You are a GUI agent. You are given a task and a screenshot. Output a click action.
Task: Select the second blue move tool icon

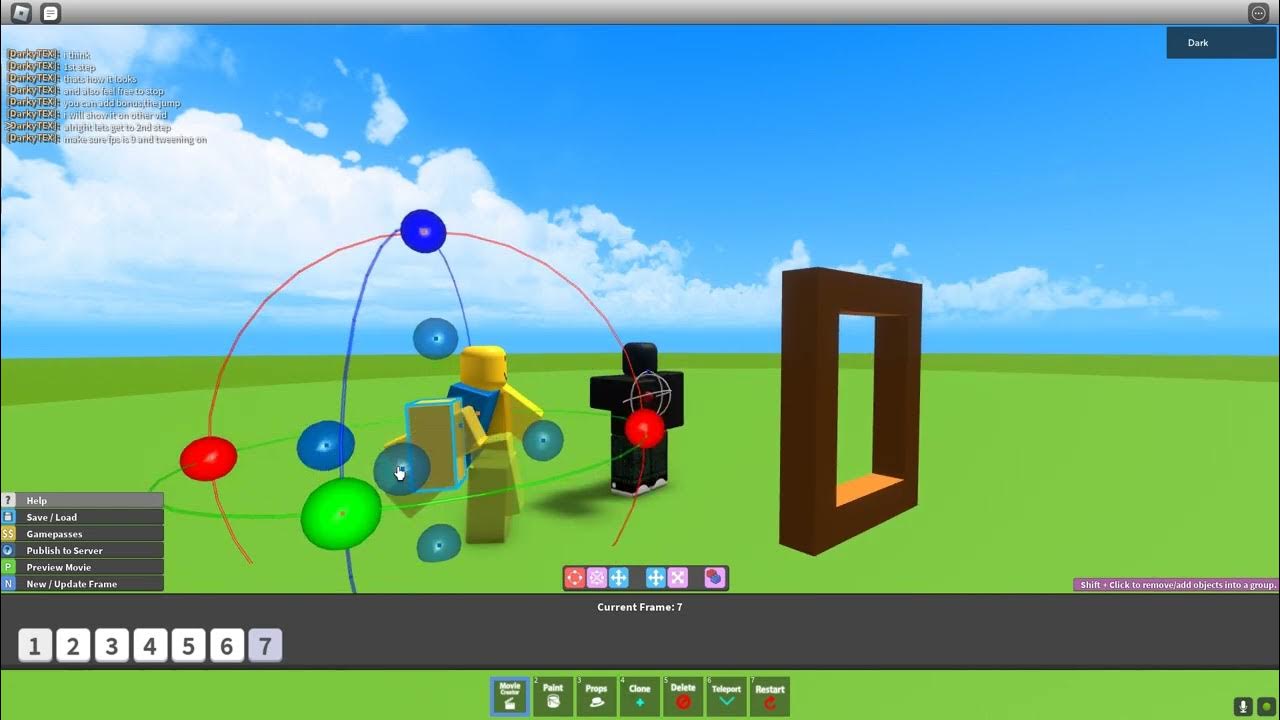(656, 577)
